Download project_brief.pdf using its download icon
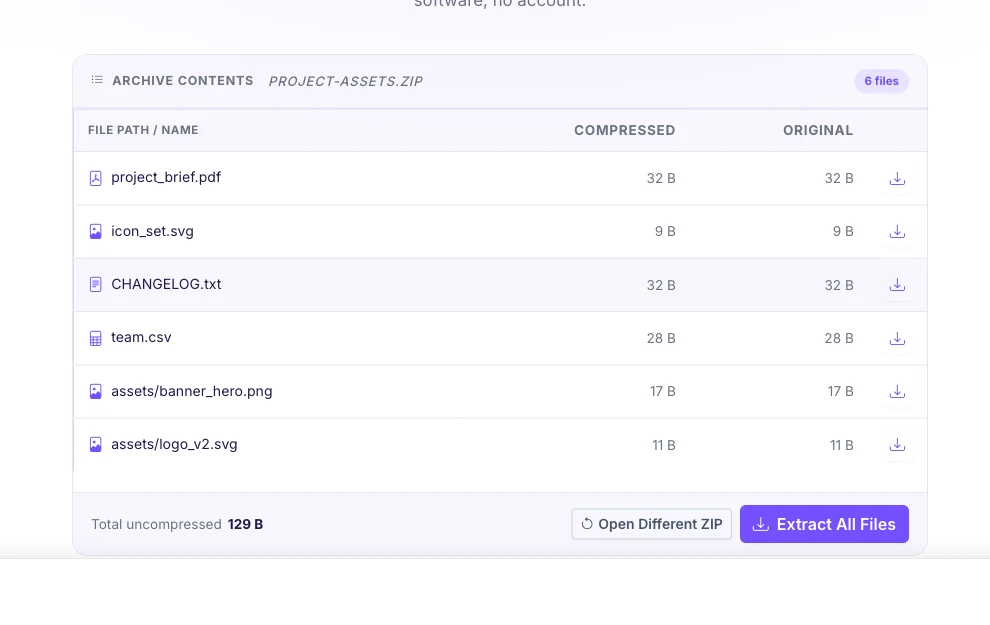The width and height of the screenshot is (990, 625). (897, 179)
